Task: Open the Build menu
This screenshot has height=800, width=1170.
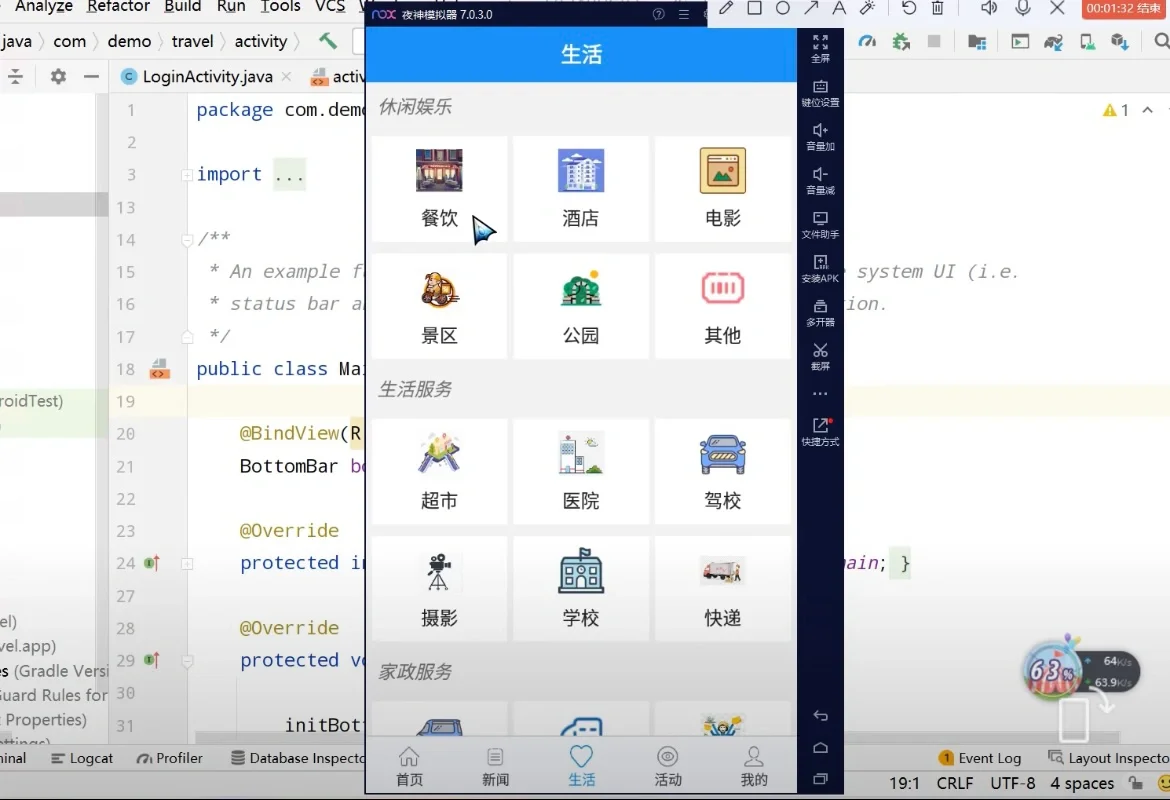Action: coord(182,7)
